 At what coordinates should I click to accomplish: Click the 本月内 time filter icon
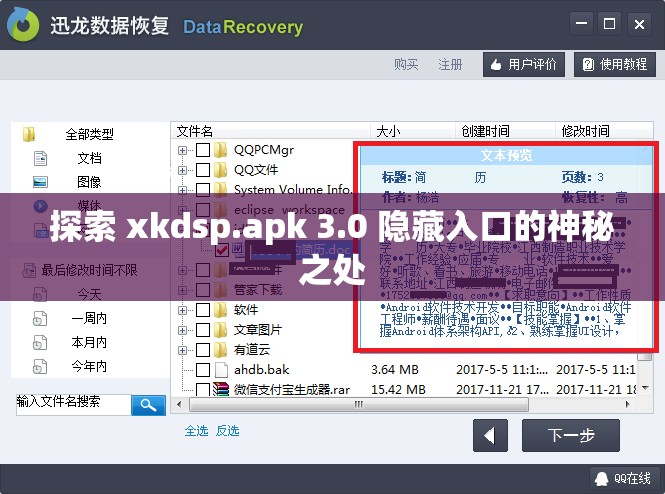point(40,342)
